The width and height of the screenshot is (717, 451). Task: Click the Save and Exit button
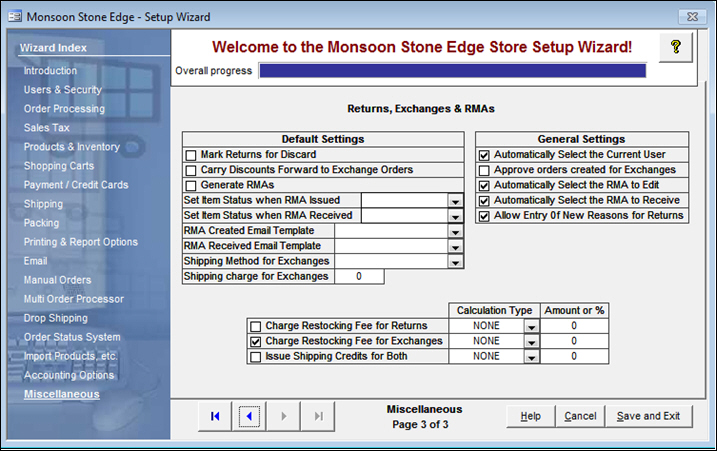coord(648,416)
